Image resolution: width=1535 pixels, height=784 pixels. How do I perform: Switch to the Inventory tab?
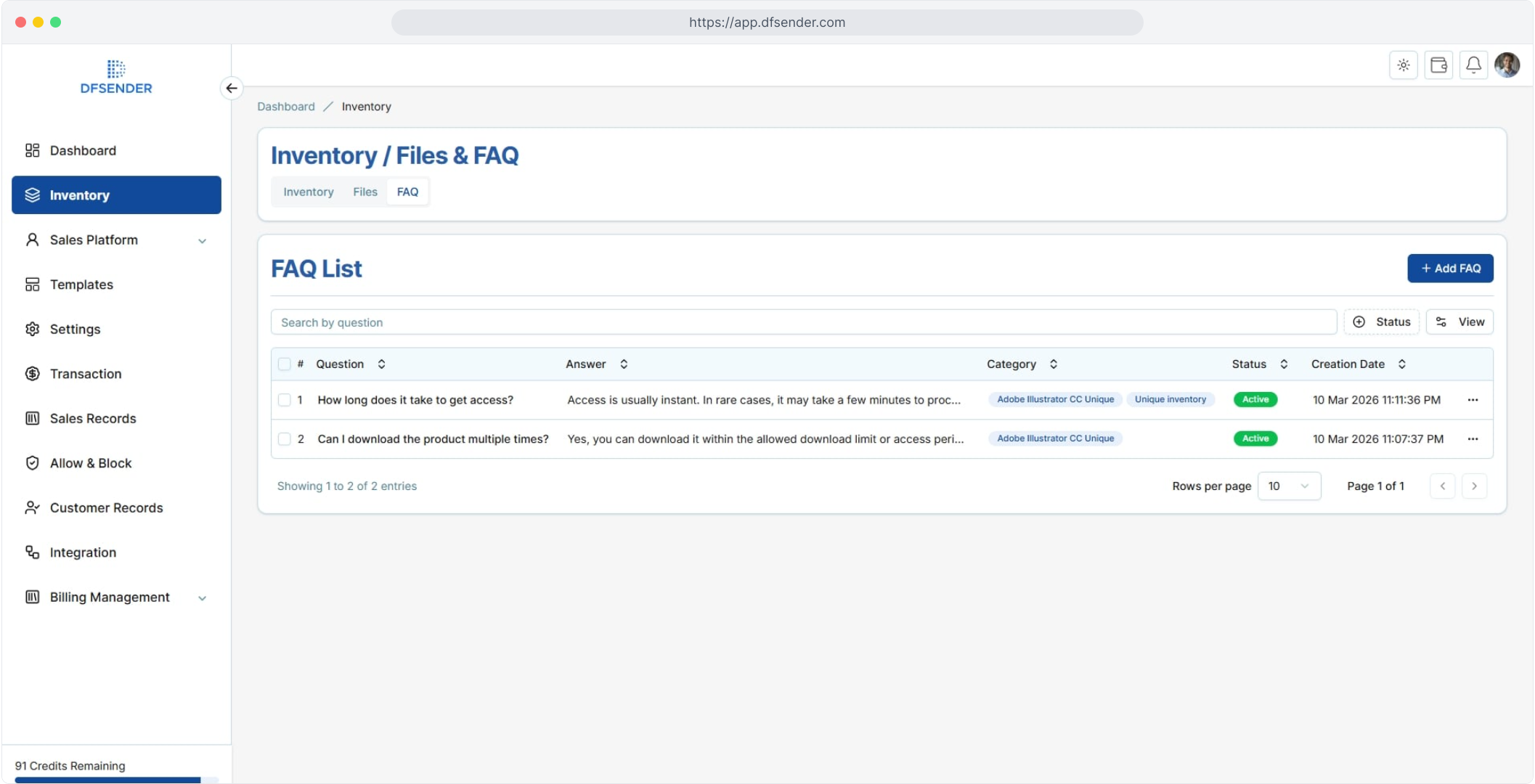[308, 192]
